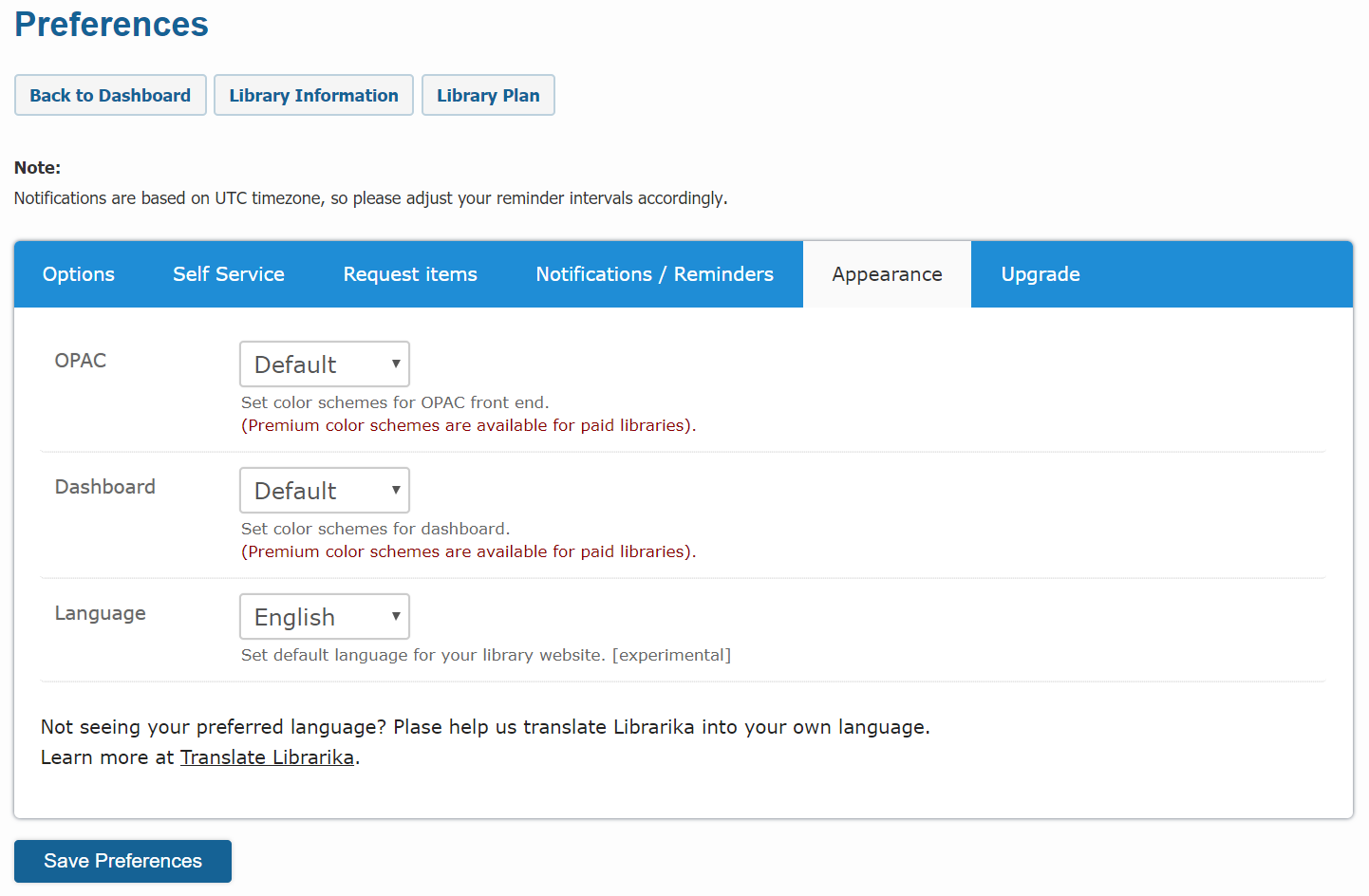Click the 'Set color schemes for dashboard.' text

click(375, 529)
